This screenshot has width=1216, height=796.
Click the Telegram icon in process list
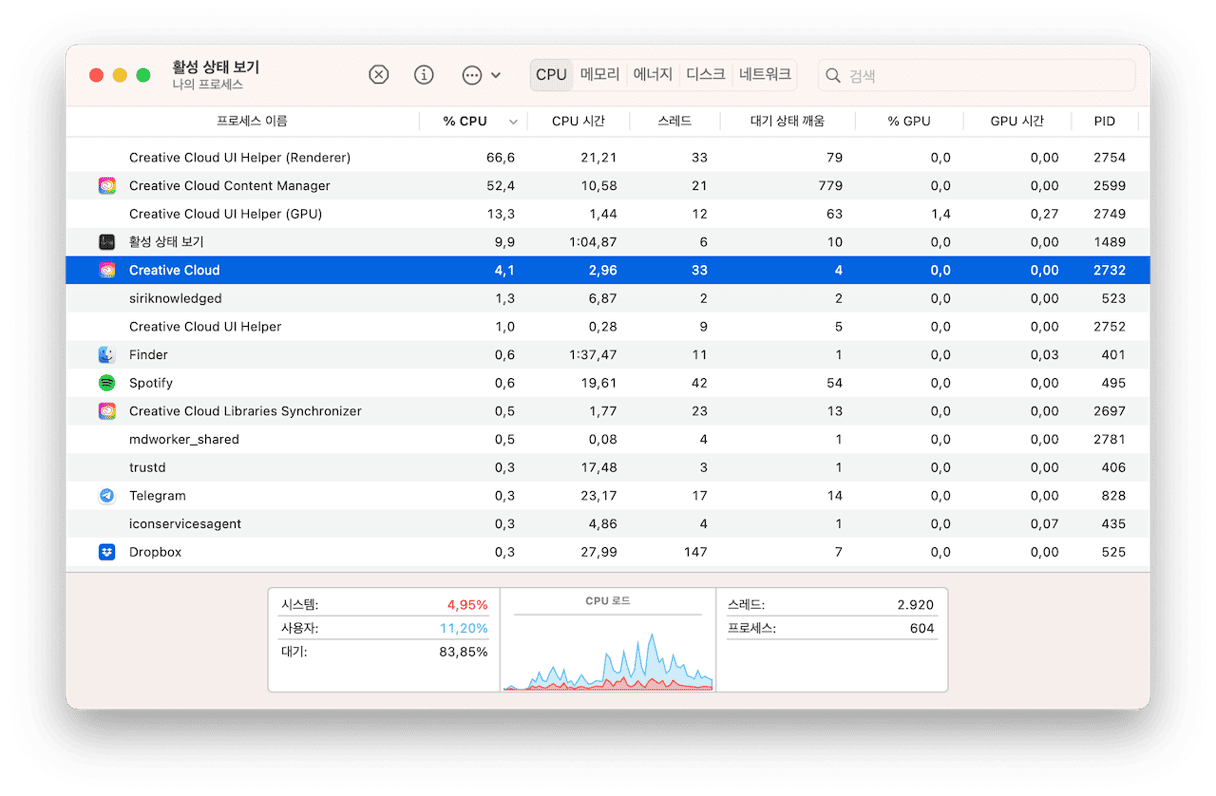tap(107, 496)
